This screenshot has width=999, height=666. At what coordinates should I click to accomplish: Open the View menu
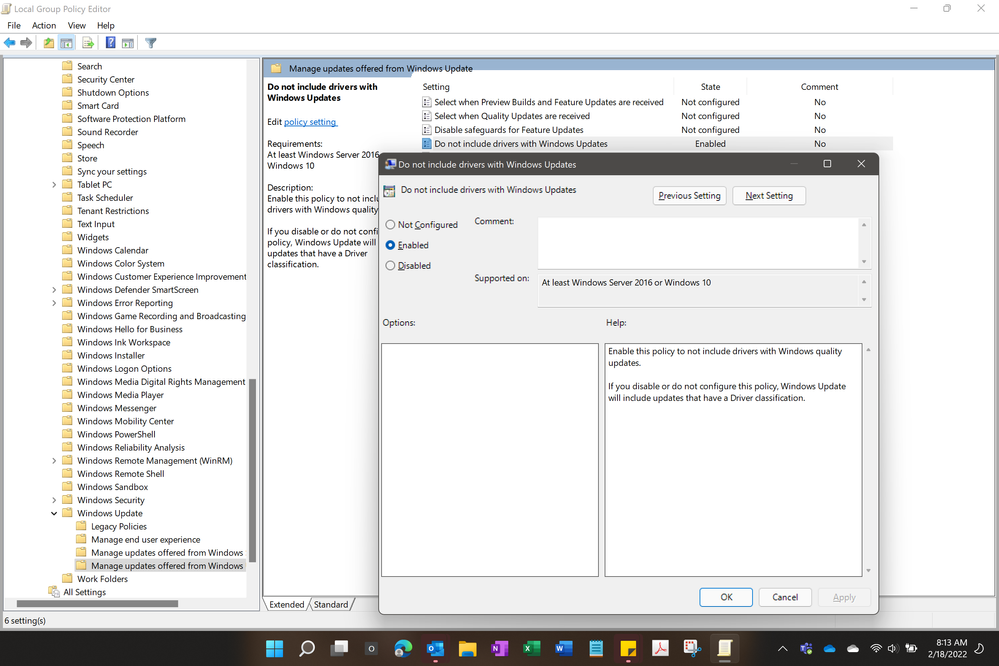point(76,25)
